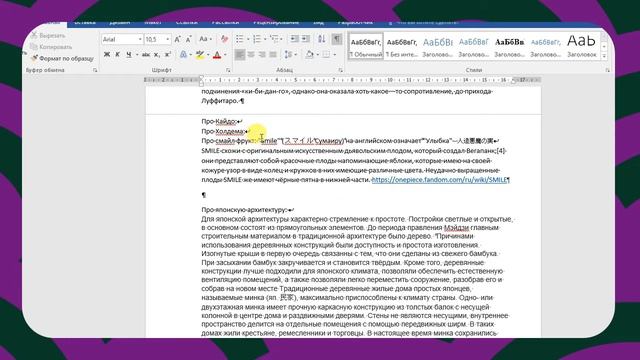The height and width of the screenshot is (360, 640).
Task: Toggle superscript (x²) formatting
Action: coord(167,54)
